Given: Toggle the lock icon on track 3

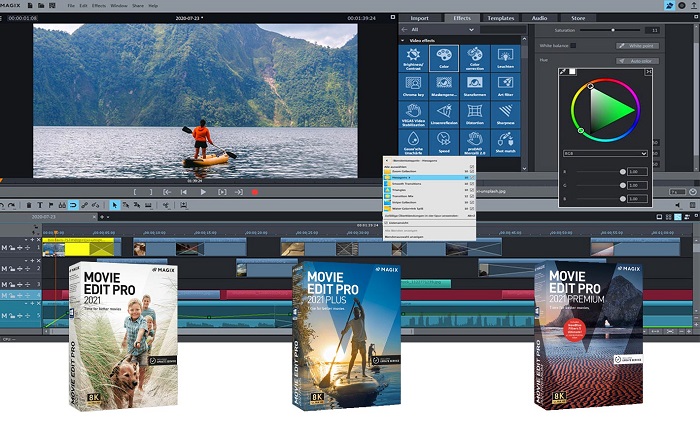Looking at the screenshot, I should [x=12, y=284].
